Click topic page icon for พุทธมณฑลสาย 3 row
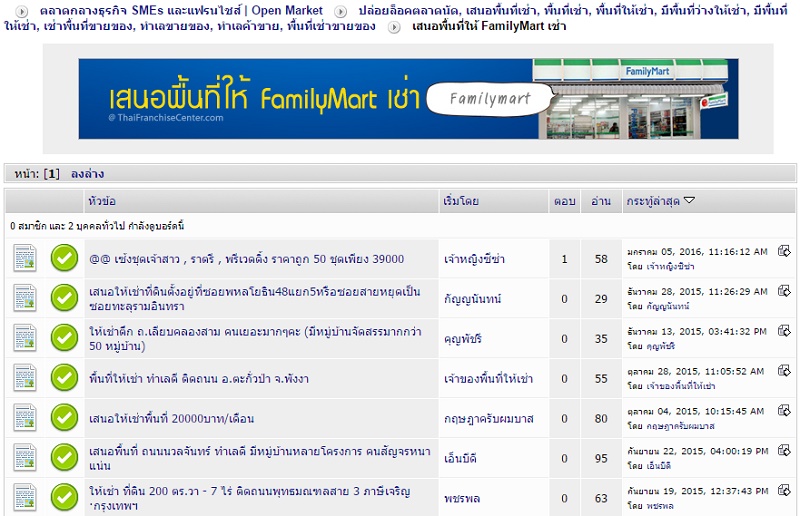This screenshot has width=800, height=516. tap(25, 498)
